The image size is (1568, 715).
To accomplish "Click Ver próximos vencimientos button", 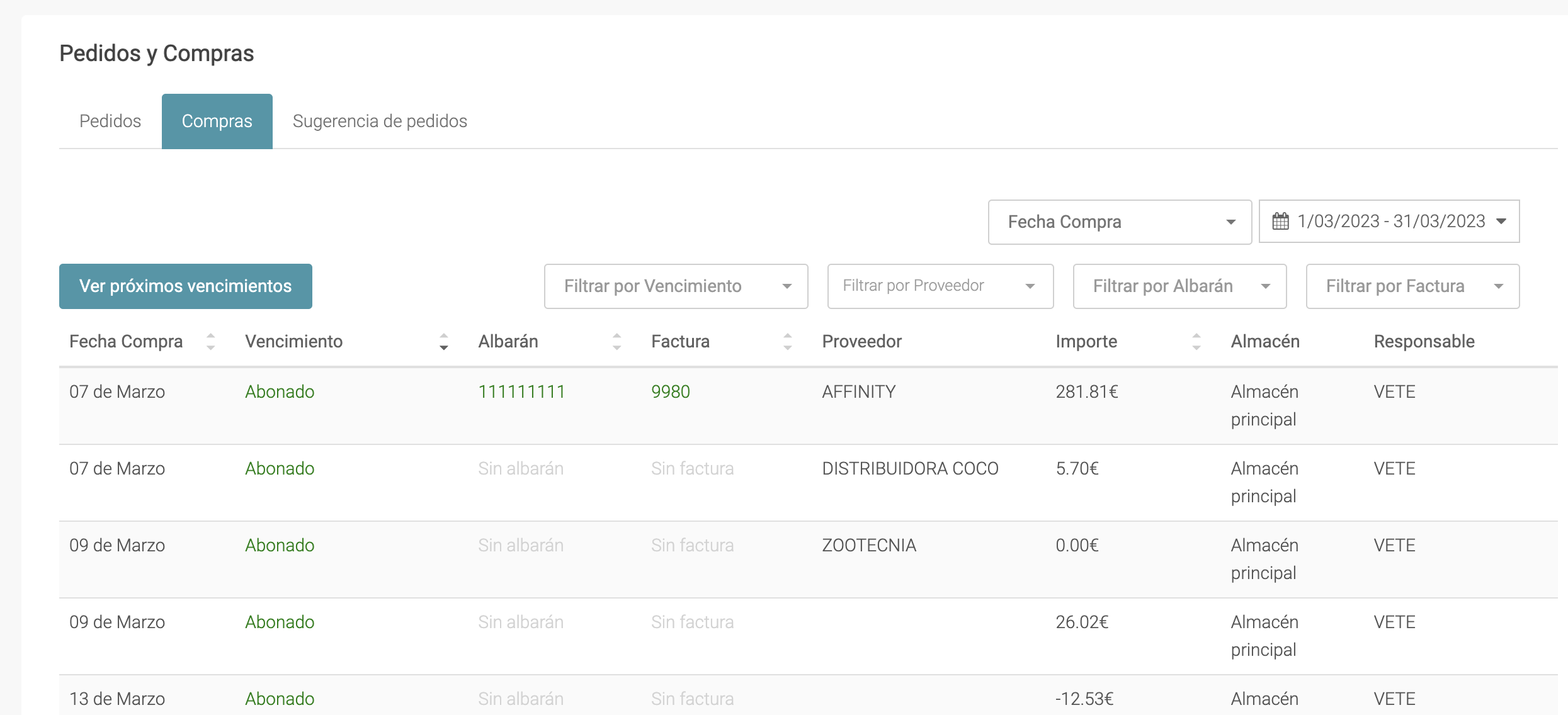I will click(185, 286).
